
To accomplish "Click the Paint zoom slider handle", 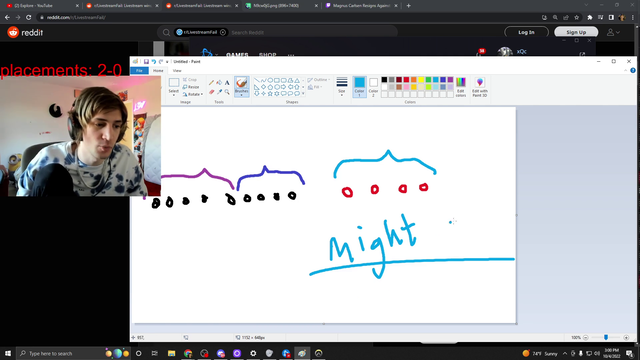I will pos(606,338).
